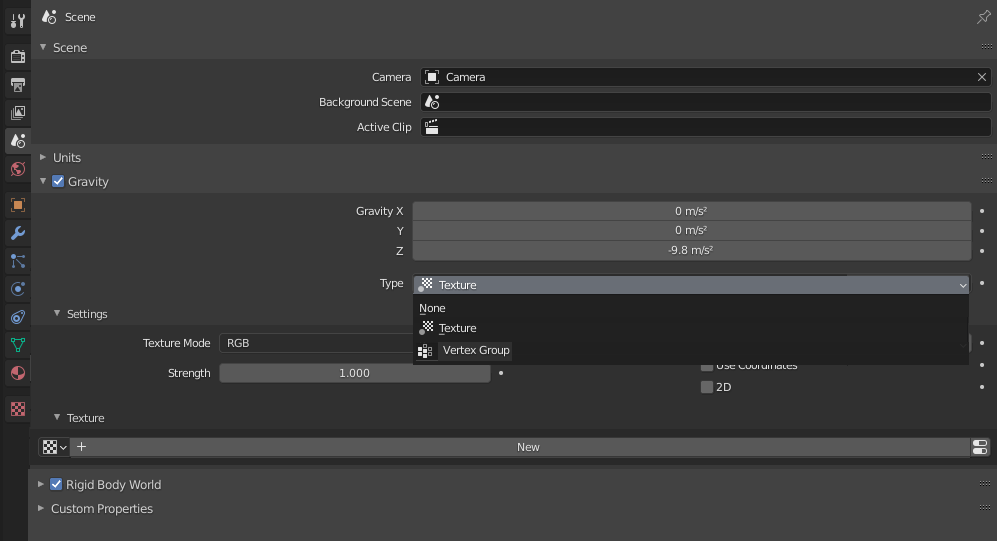
Task: Close the open Type dropdown header
Action: pyautogui.click(x=691, y=285)
